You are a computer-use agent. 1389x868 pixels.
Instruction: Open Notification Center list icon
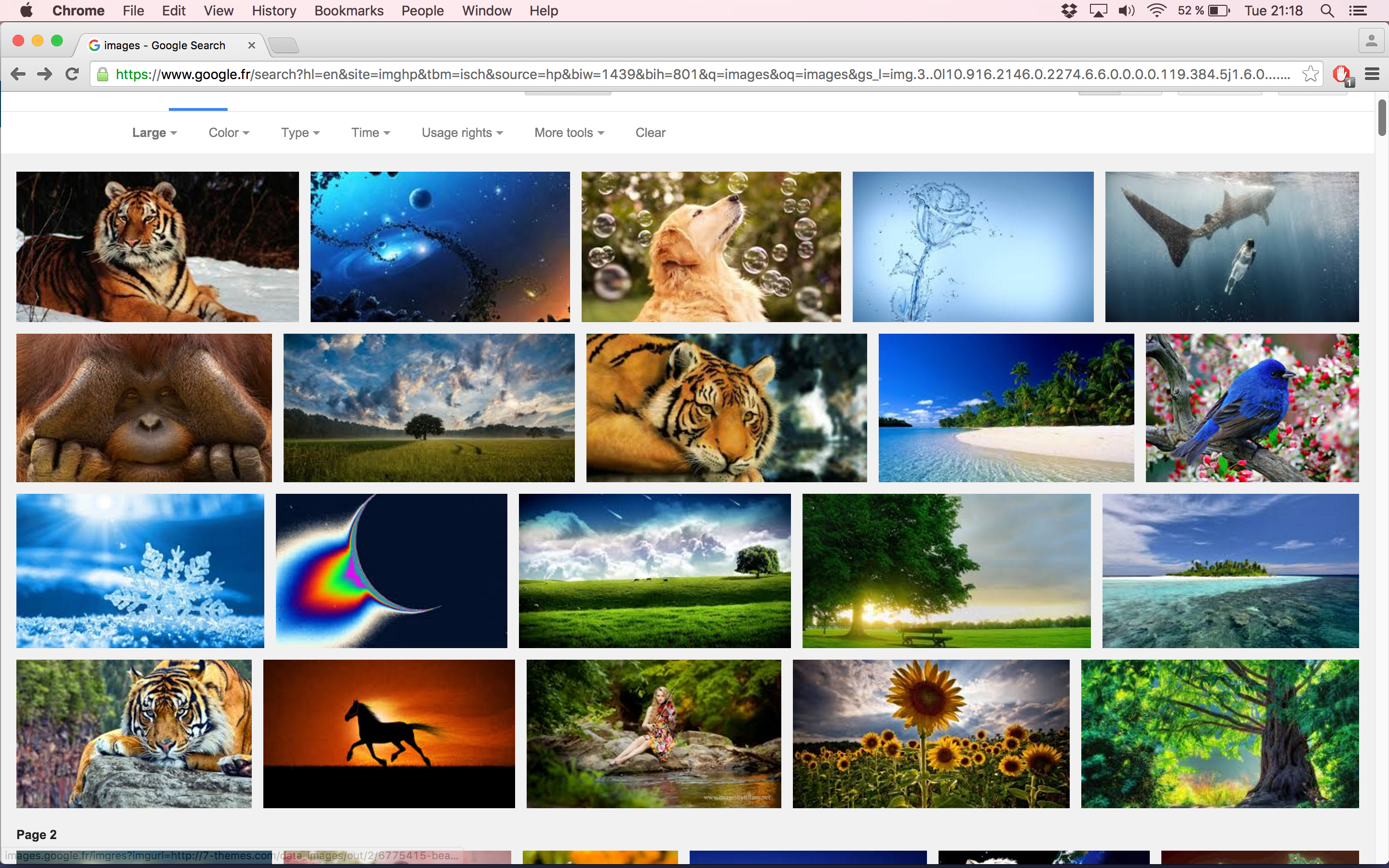tap(1358, 11)
